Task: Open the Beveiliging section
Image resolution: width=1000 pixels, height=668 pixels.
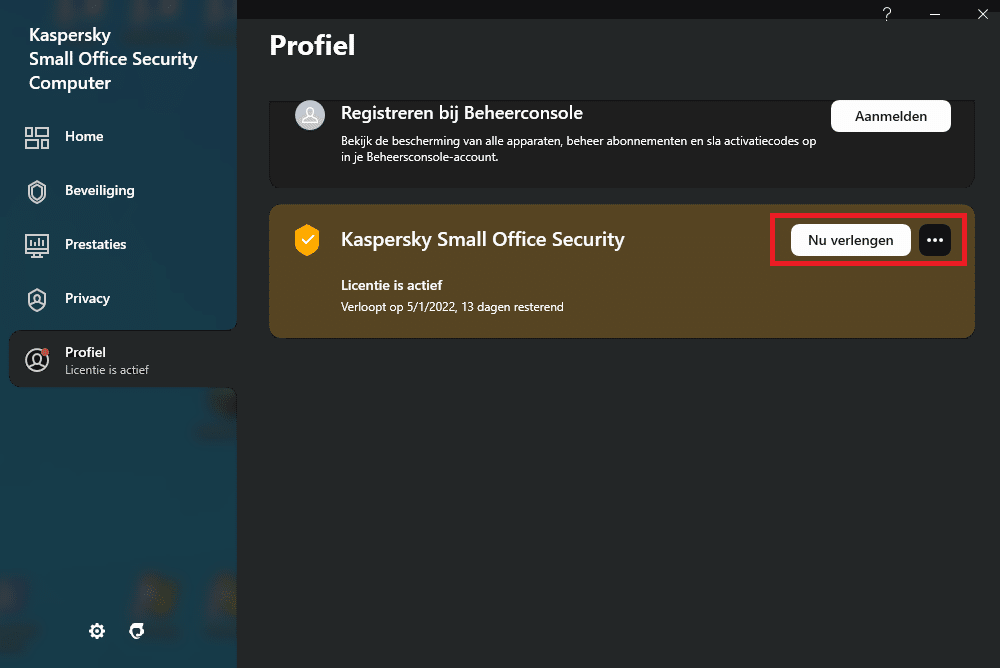Action: pyautogui.click(x=99, y=191)
